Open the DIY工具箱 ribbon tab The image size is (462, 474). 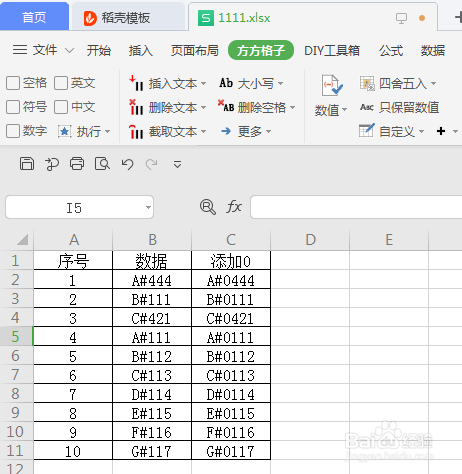(332, 50)
